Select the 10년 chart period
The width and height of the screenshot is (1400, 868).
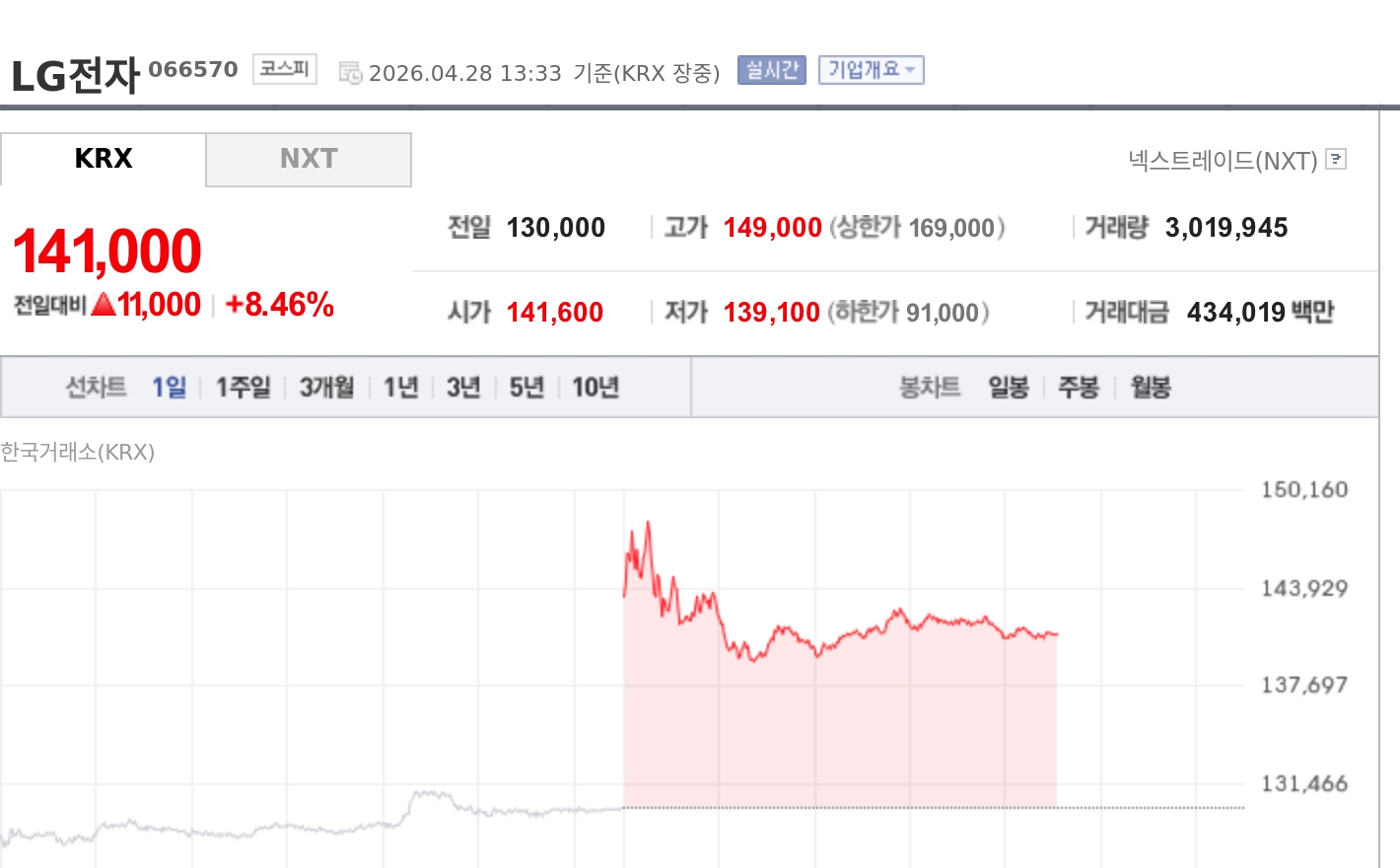[x=593, y=388]
